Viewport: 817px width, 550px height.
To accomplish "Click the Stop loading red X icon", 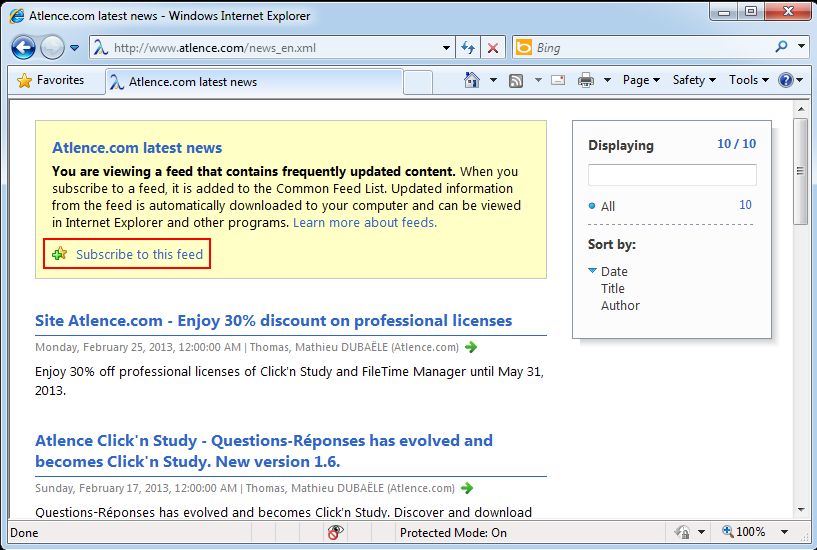I will click(492, 48).
